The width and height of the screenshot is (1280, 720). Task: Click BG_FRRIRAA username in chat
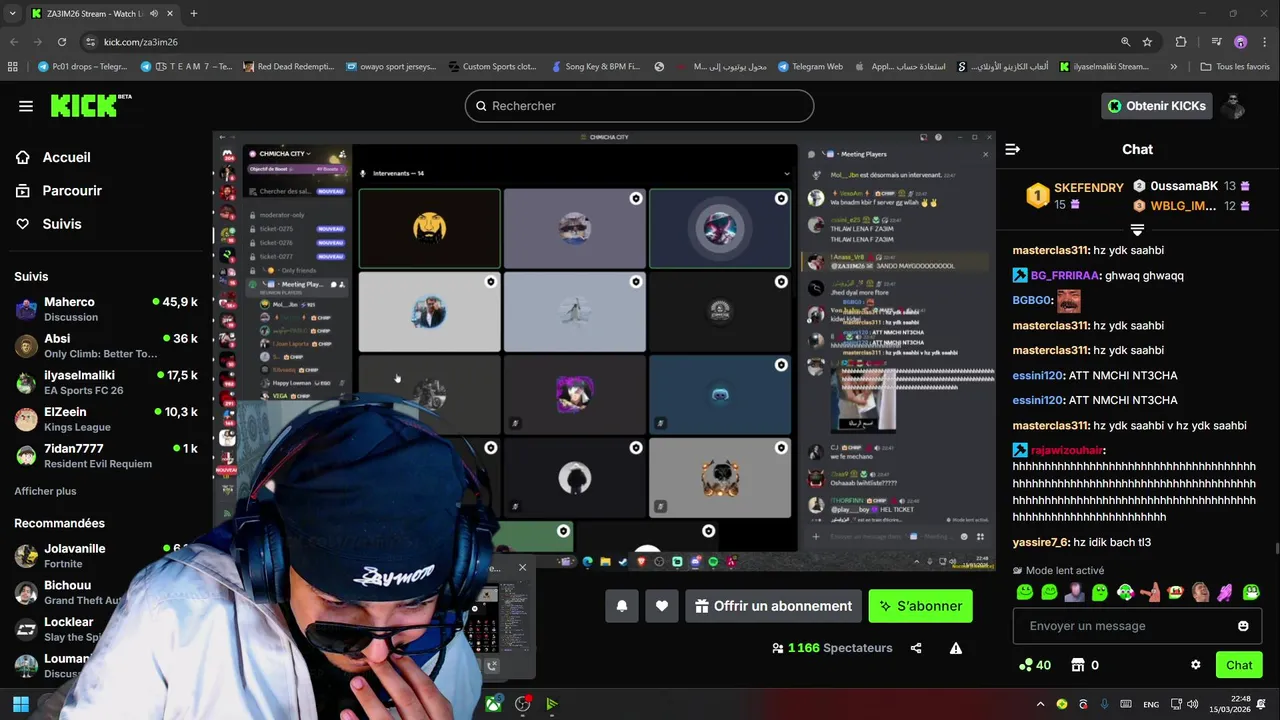pyautogui.click(x=1065, y=275)
